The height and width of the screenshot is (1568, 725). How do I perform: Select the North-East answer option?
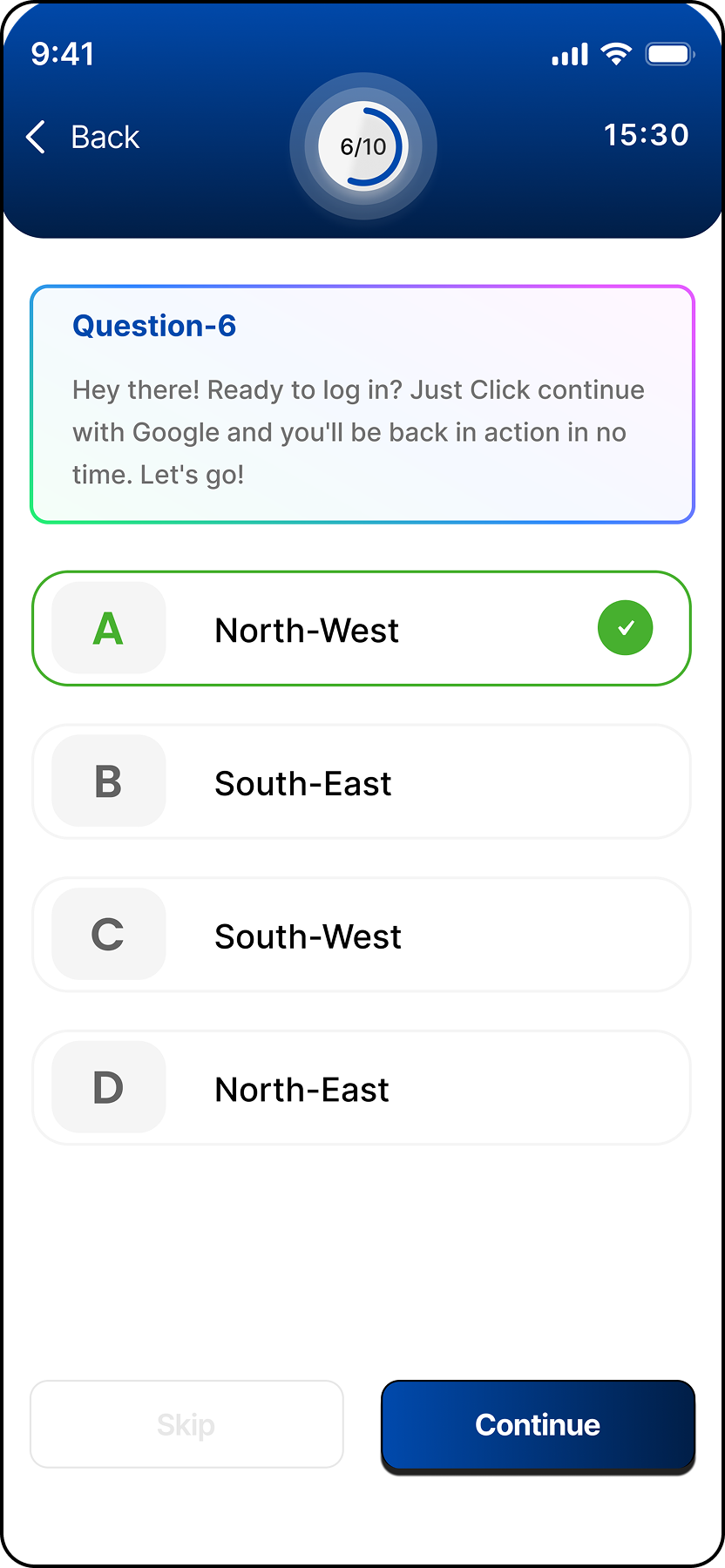[362, 1087]
